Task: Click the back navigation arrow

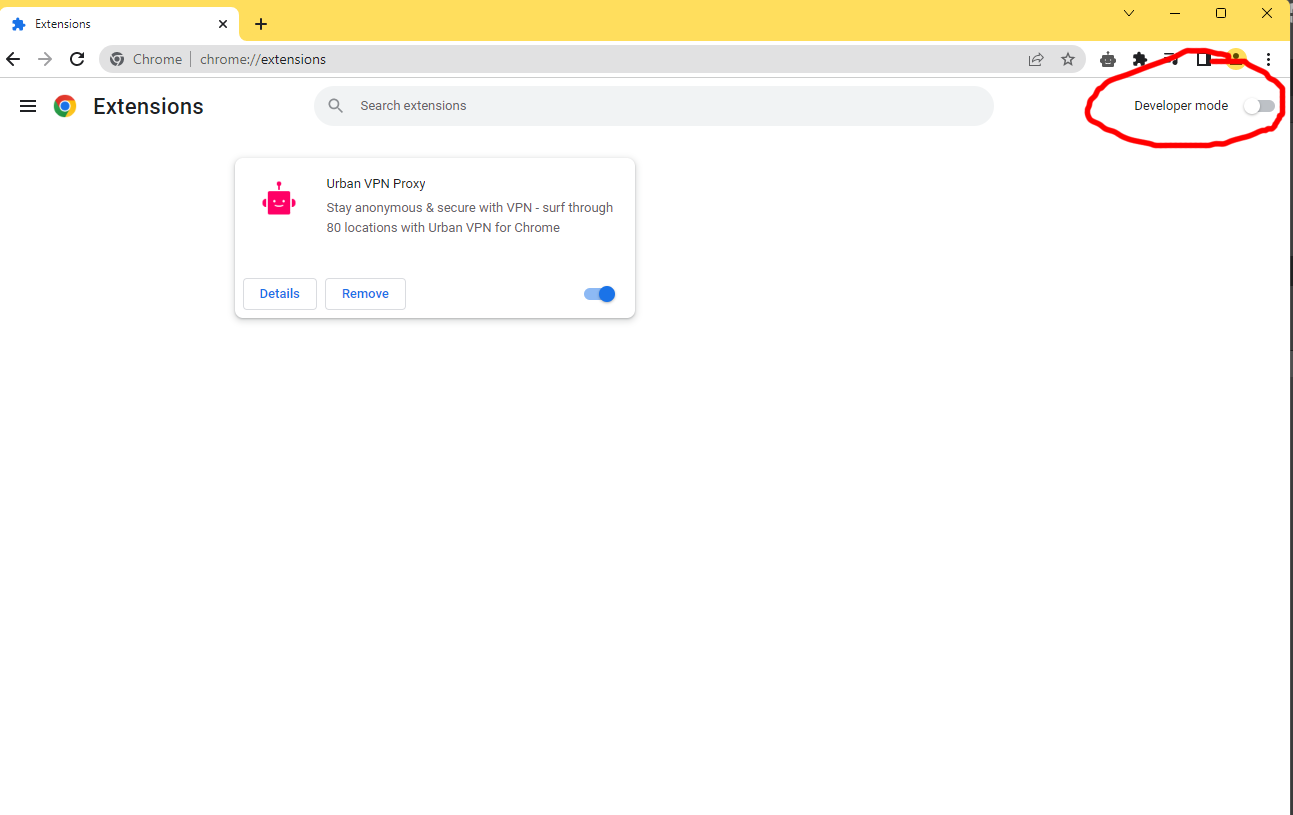Action: click(x=13, y=59)
